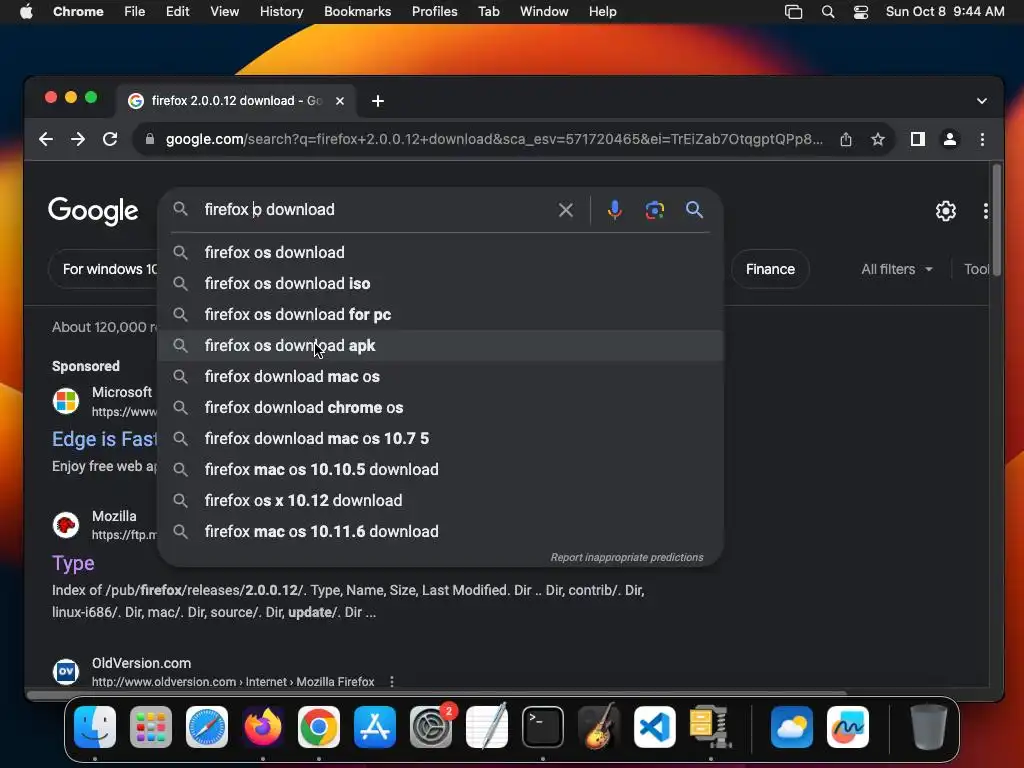Choose suggestion 'firefox os download apk'
The image size is (1024, 768).
[x=441, y=345]
